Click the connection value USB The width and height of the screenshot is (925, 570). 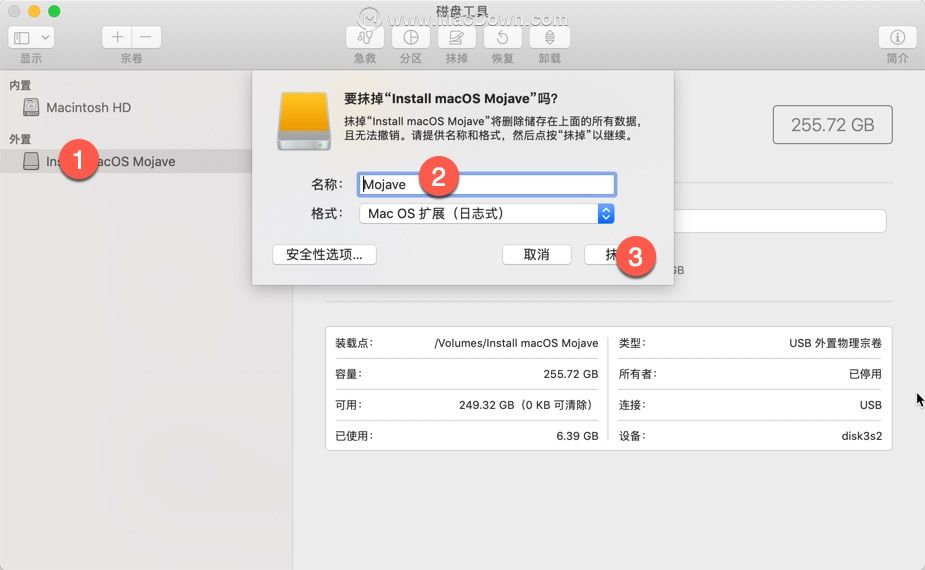(x=871, y=405)
